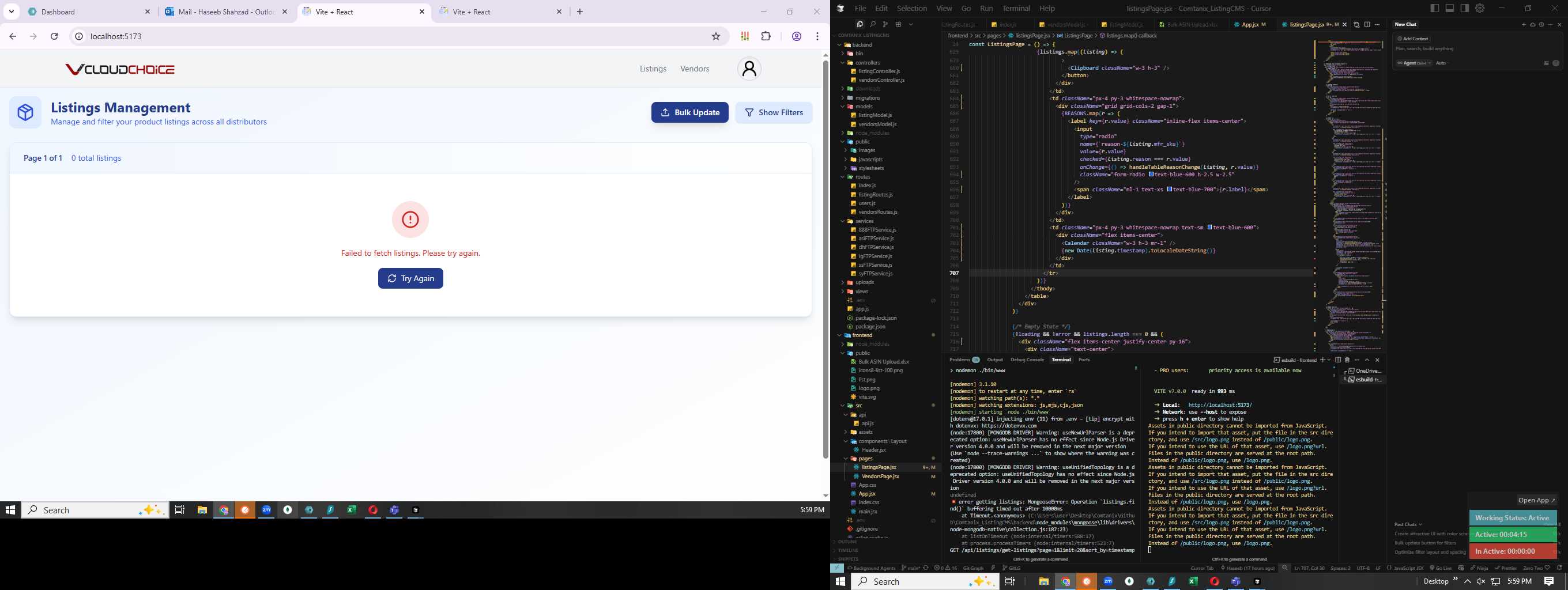Image resolution: width=1568 pixels, height=590 pixels.
Task: Switch to Mail - Haseeb Shahzad tab
Action: click(227, 12)
